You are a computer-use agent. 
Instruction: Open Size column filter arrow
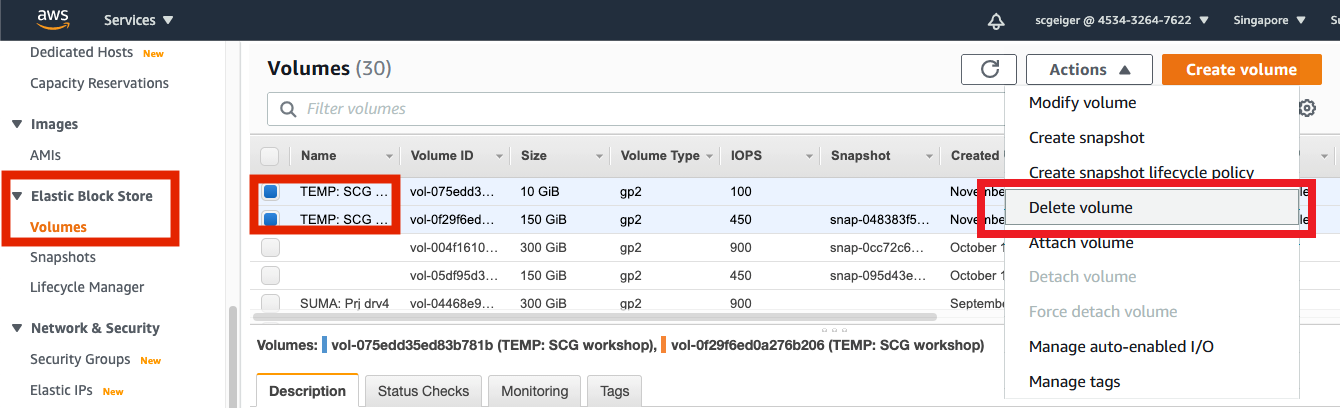coord(600,156)
